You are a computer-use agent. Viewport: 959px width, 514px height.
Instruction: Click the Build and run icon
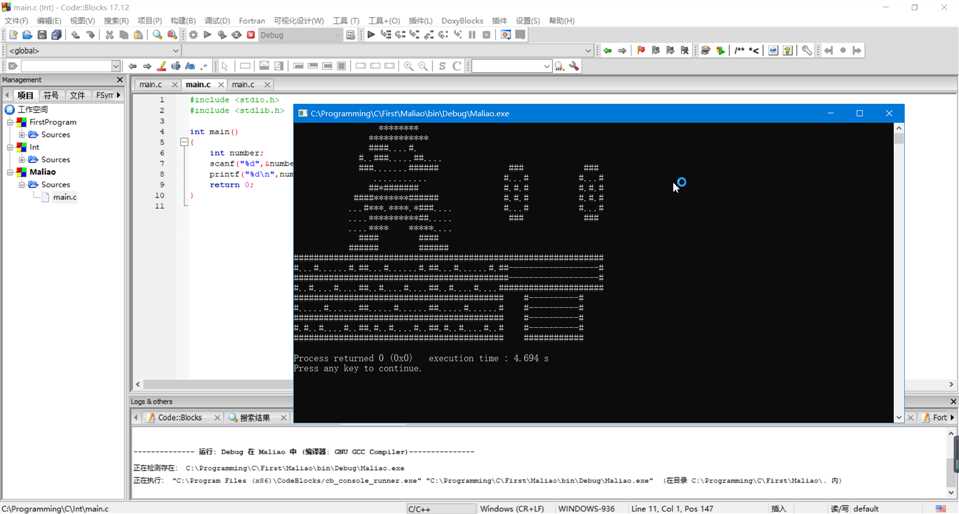tap(222, 35)
